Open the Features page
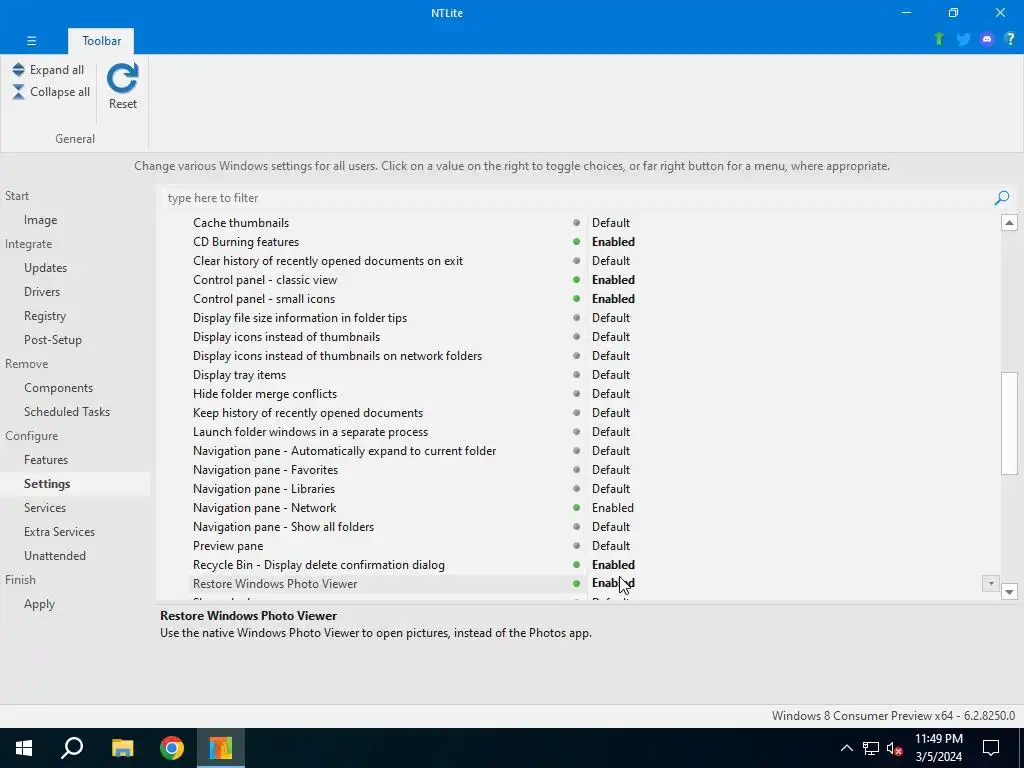The width and height of the screenshot is (1024, 768). tap(46, 460)
